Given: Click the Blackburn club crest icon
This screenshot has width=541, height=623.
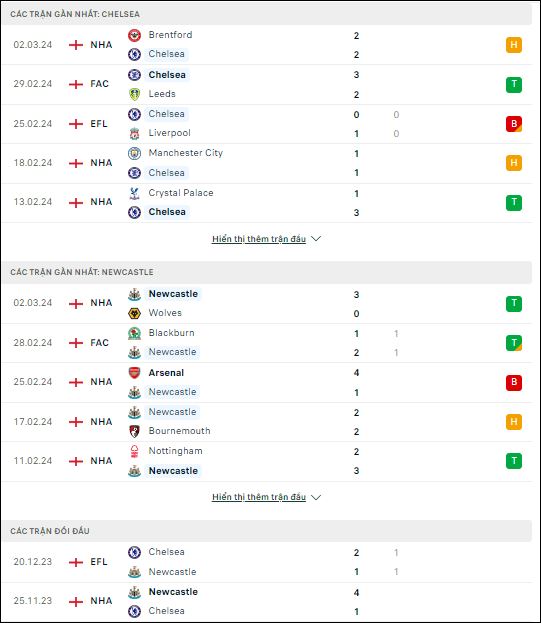Looking at the screenshot, I should click(134, 333).
